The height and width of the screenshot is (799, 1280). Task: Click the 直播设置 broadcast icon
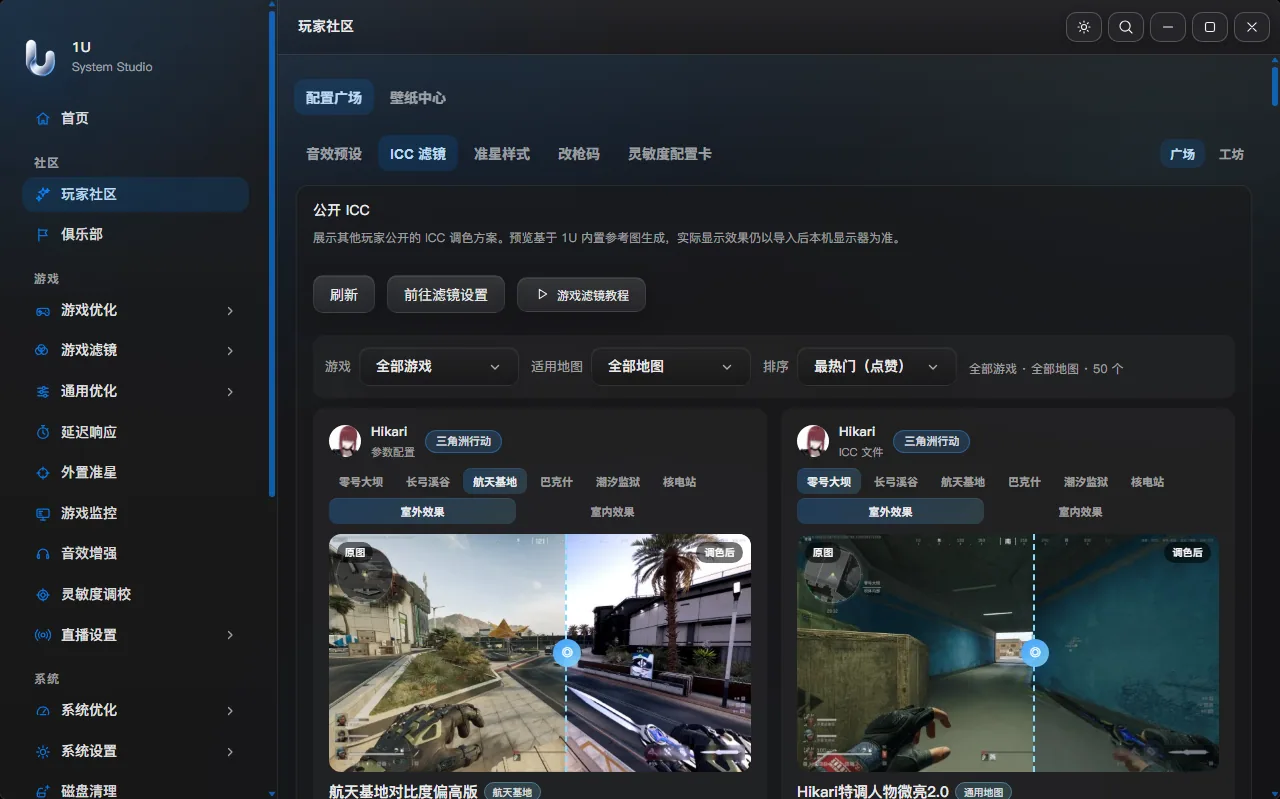(x=42, y=635)
